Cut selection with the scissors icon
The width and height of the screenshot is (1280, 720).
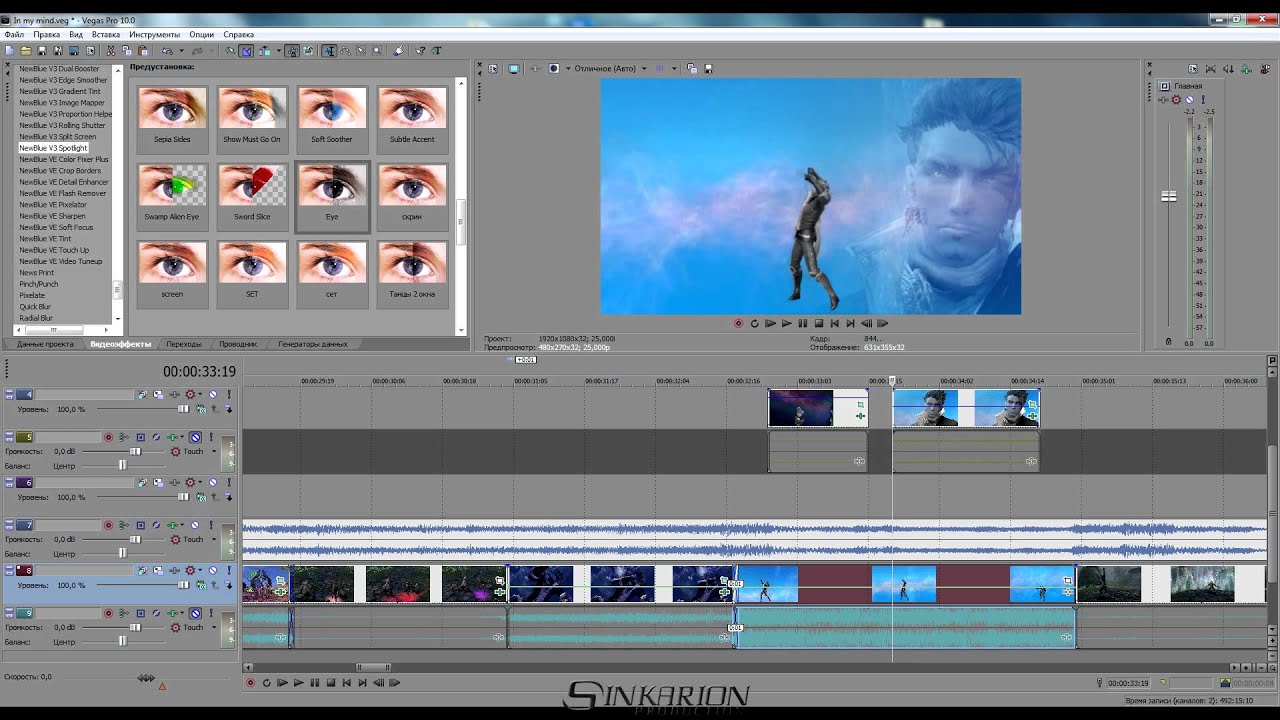point(110,50)
